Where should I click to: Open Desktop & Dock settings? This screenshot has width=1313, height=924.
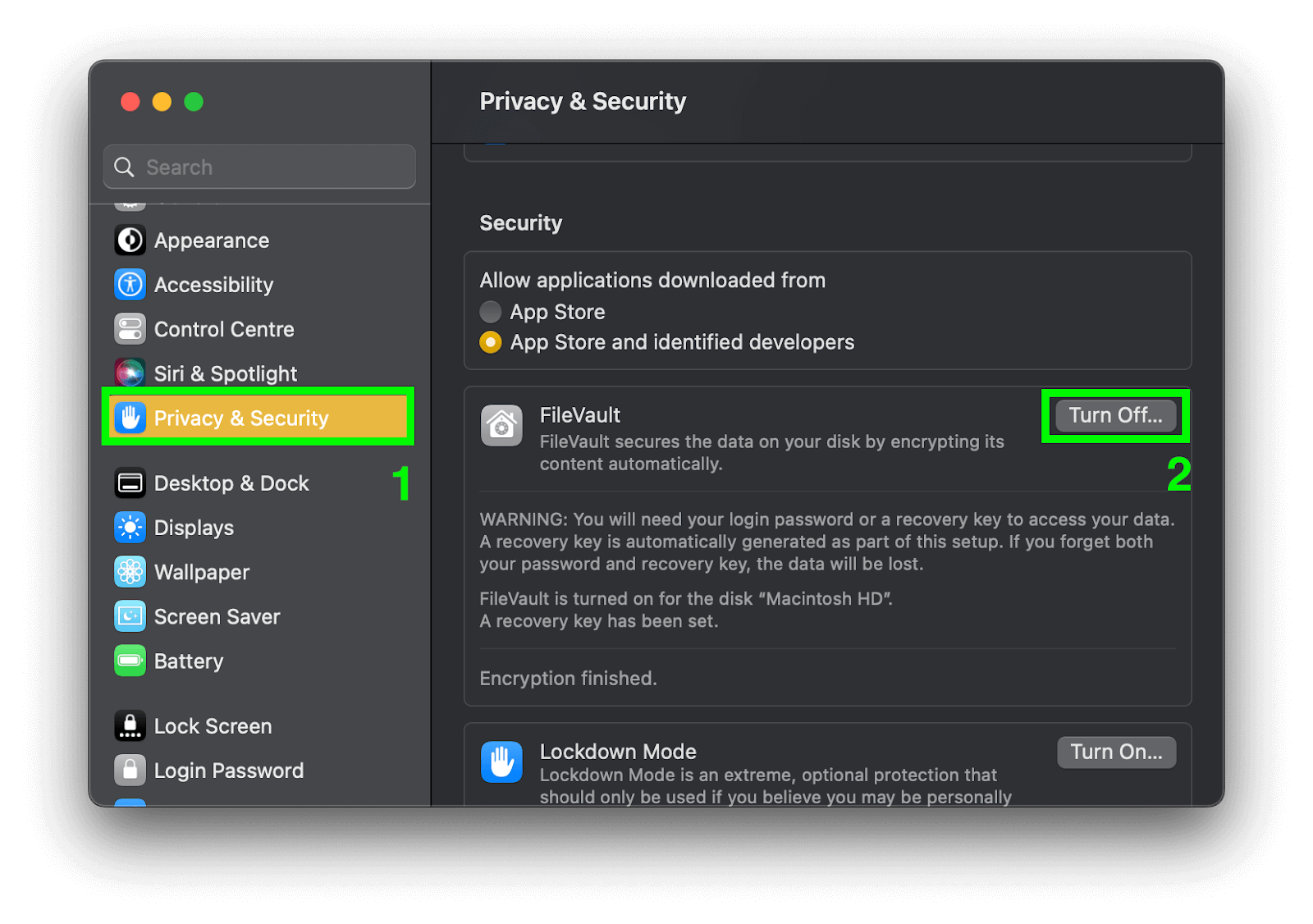(130, 483)
